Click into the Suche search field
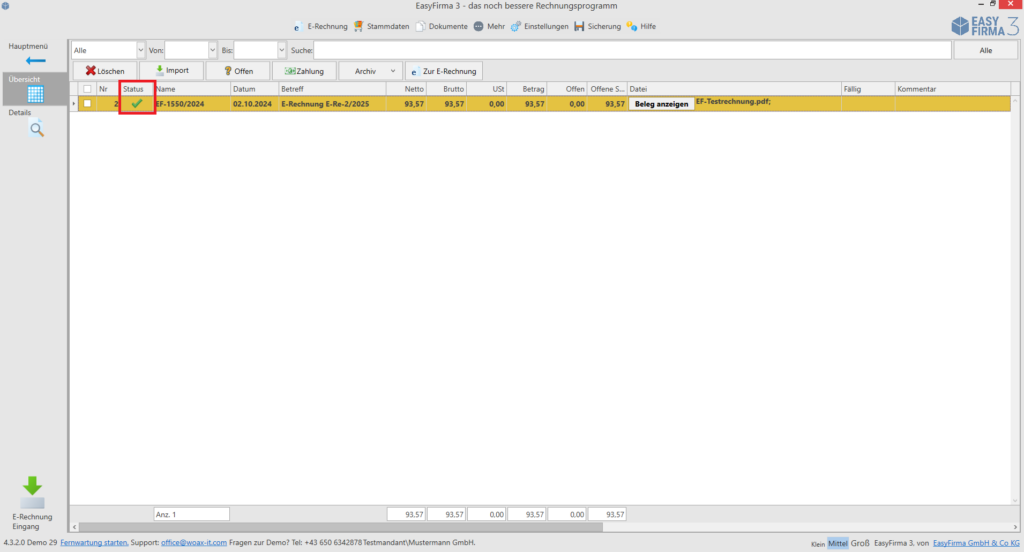 pos(632,50)
